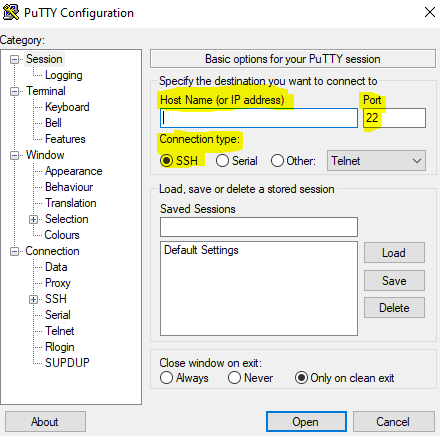This screenshot has width=440, height=436.
Task: Open the Features settings category
Action: pos(65,139)
